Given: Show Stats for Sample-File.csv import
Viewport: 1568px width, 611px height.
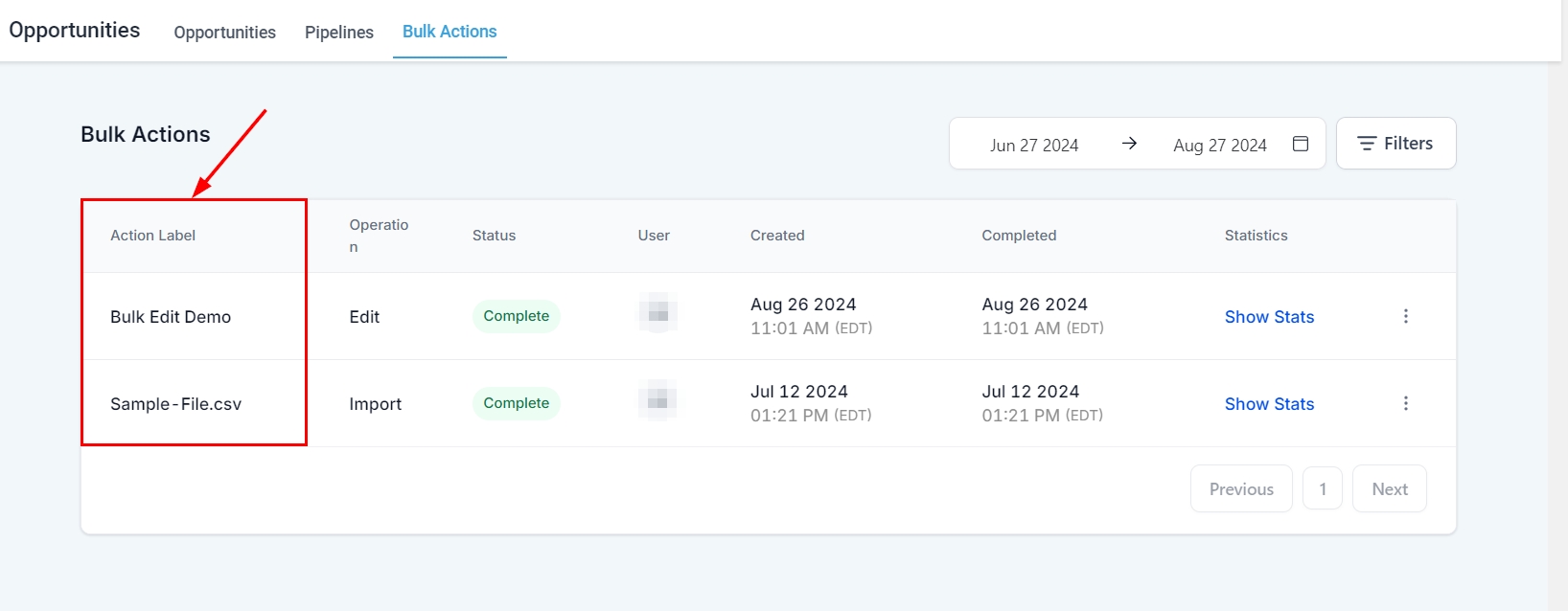Looking at the screenshot, I should pyautogui.click(x=1269, y=404).
